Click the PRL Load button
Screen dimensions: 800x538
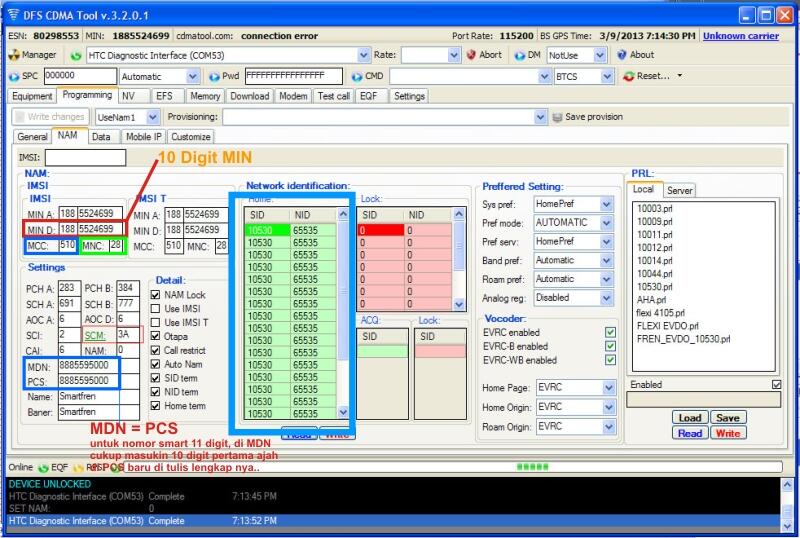(x=690, y=418)
